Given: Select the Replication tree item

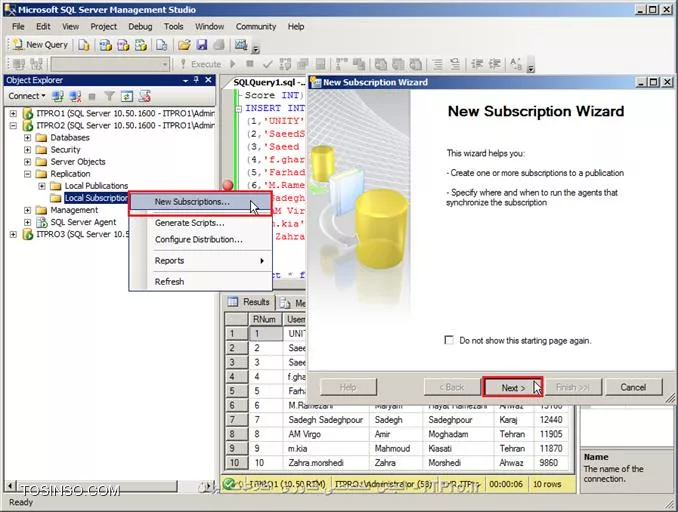Looking at the screenshot, I should click(x=70, y=174).
